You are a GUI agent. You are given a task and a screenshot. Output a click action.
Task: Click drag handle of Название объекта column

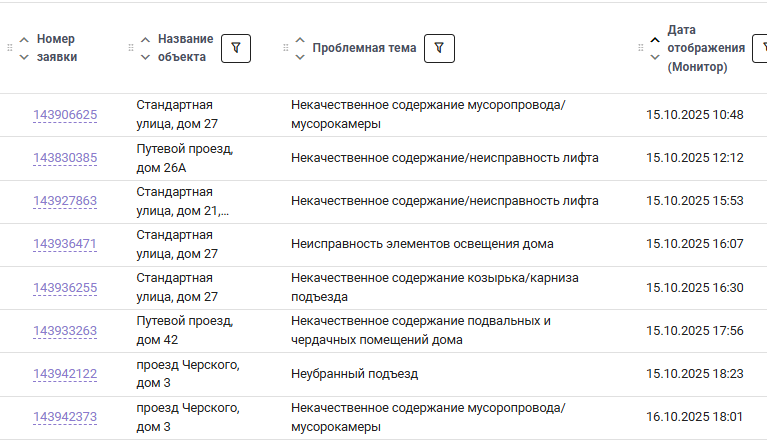[131, 48]
